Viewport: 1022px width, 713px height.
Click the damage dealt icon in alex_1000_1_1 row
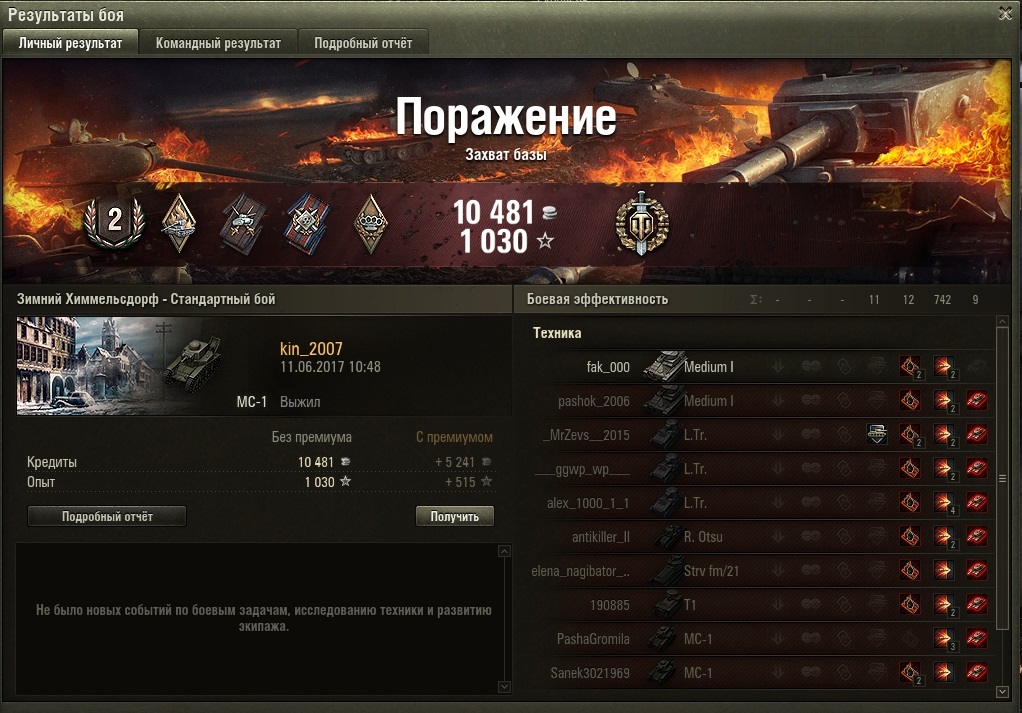coord(943,502)
